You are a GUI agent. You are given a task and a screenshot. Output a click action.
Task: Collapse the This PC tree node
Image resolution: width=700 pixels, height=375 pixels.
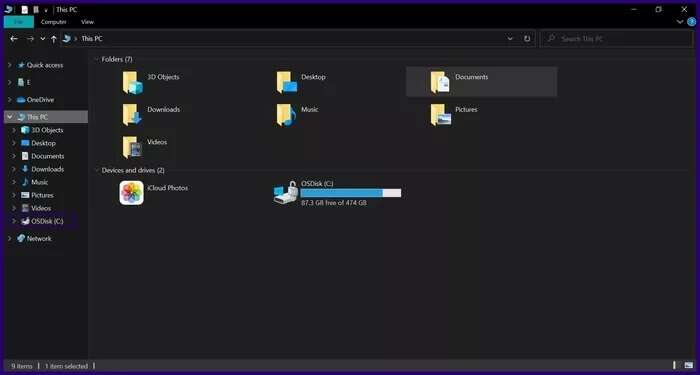pyautogui.click(x=10, y=117)
